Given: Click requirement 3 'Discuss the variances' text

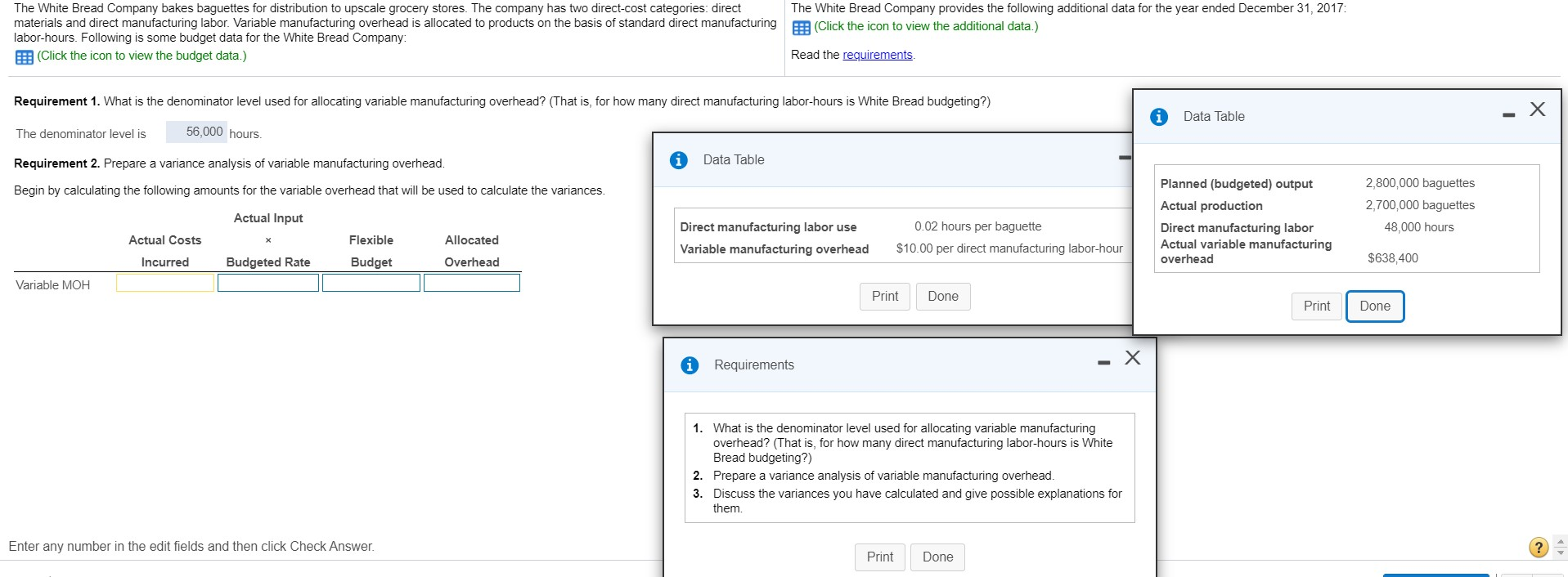Looking at the screenshot, I should coord(917,501).
